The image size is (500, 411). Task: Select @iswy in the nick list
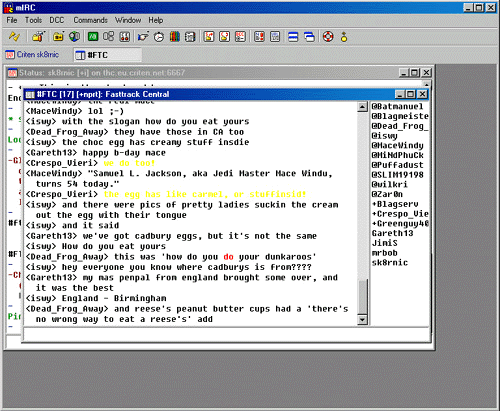[385, 136]
